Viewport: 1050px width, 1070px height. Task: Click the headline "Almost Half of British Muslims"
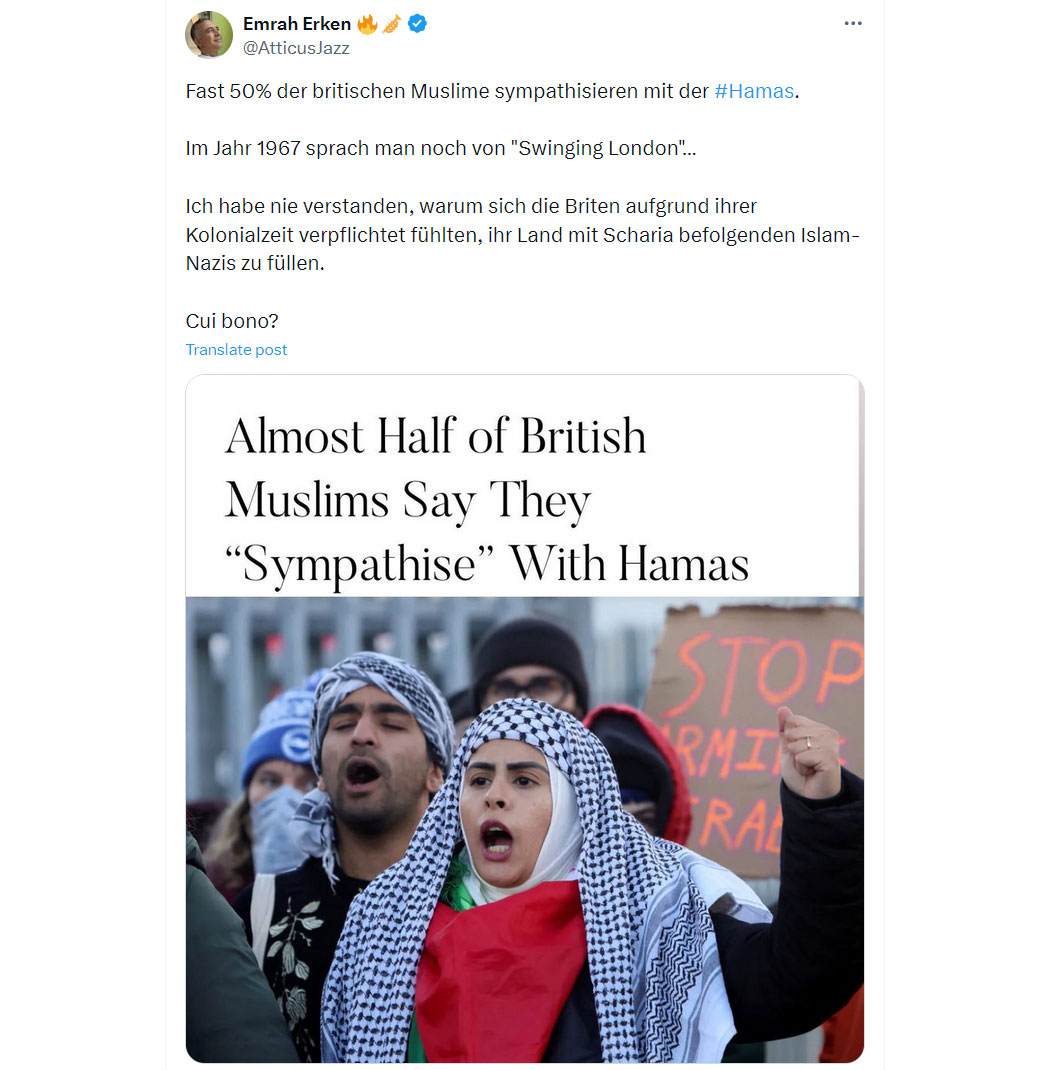[x=436, y=467]
